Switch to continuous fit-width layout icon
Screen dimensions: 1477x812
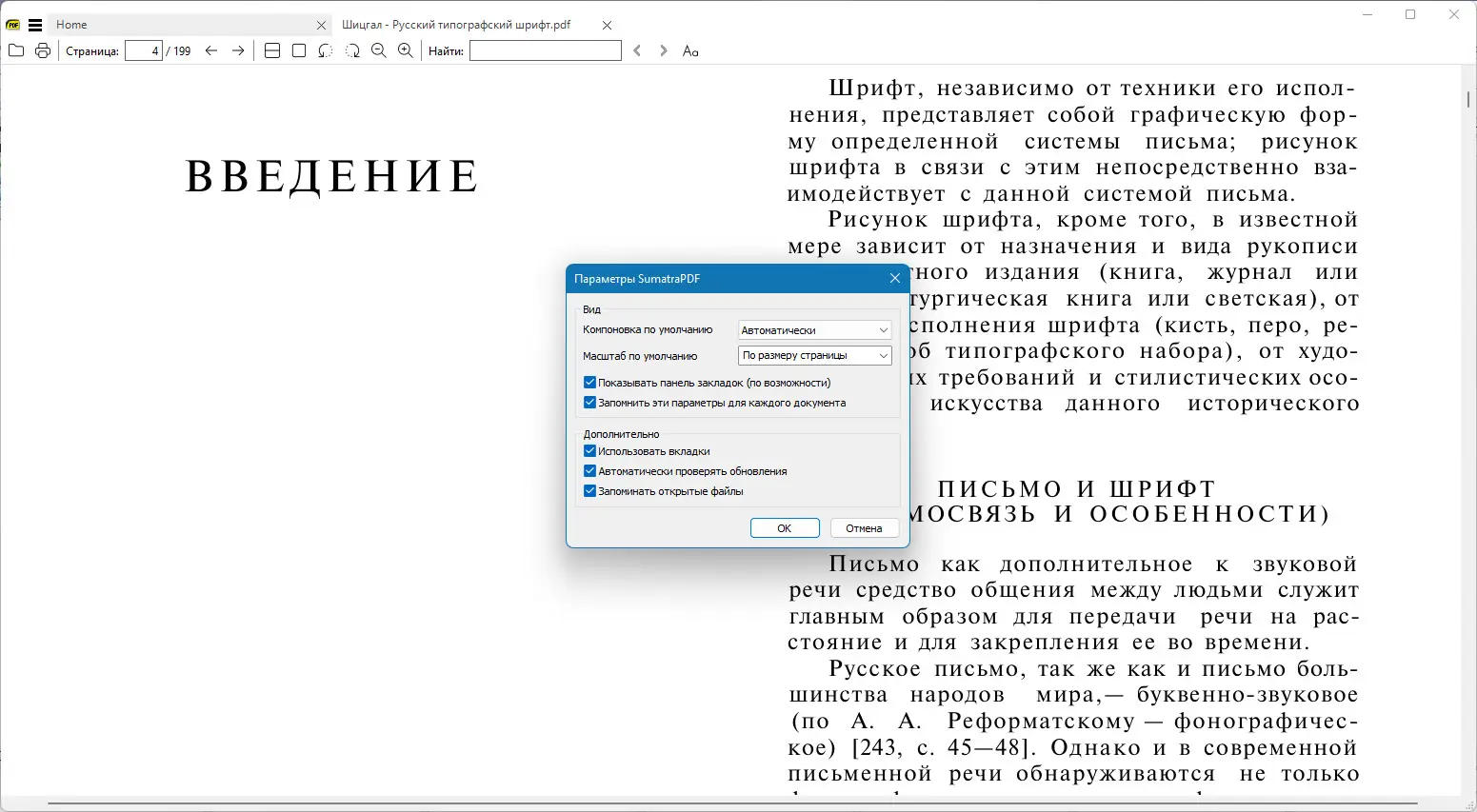click(272, 50)
